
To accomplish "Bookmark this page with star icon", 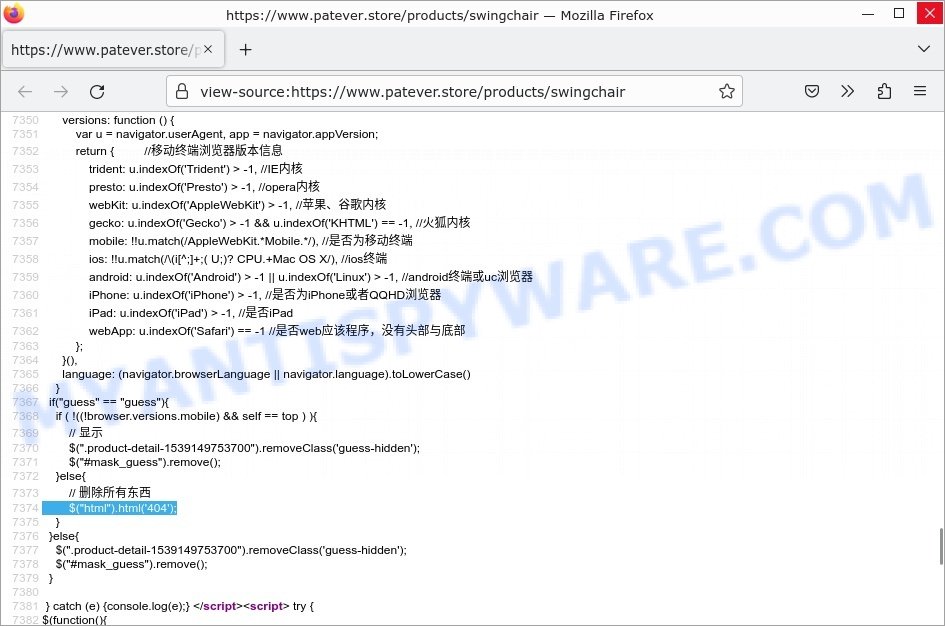I will 727,92.
